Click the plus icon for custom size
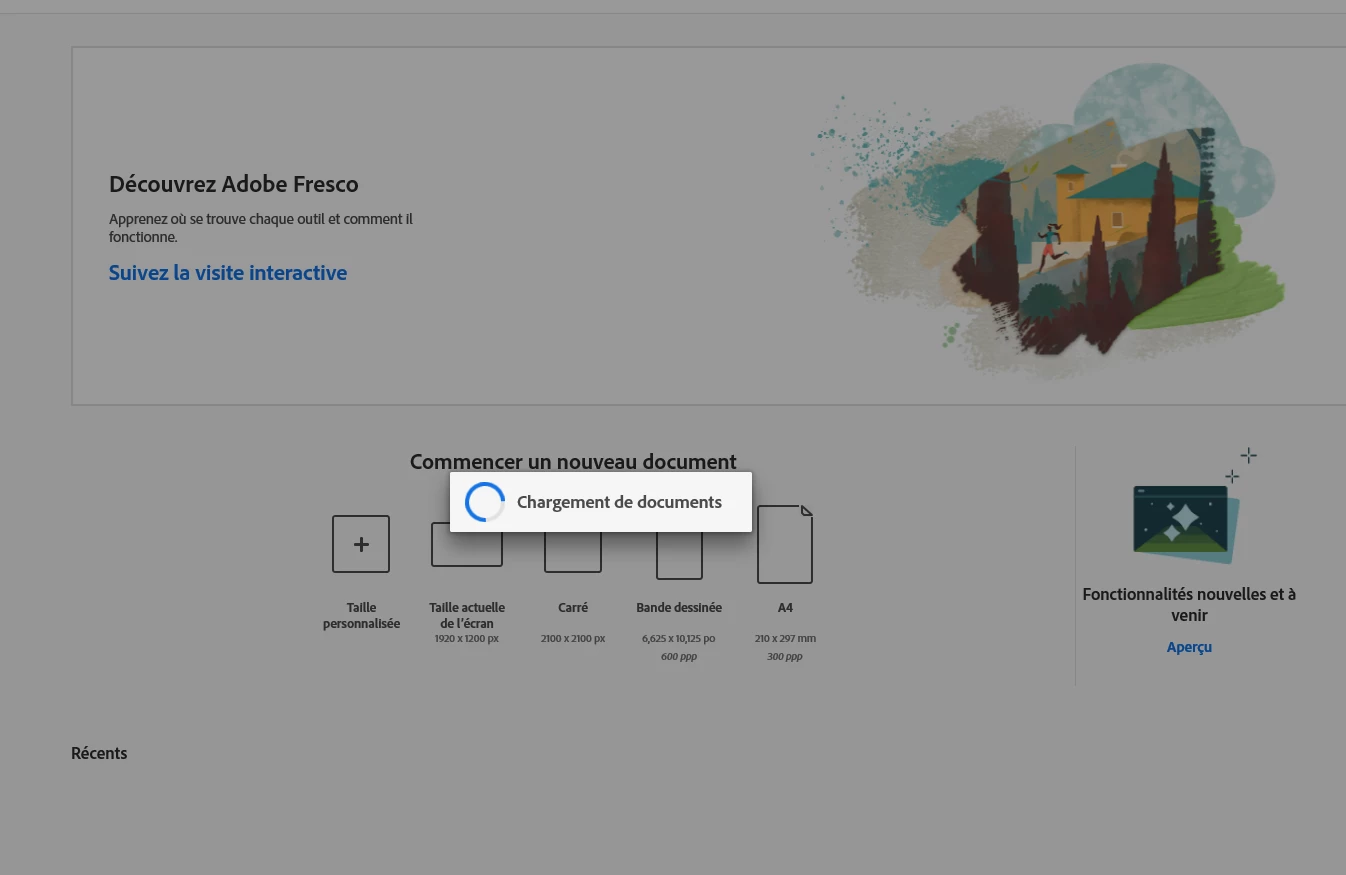Viewport: 1346px width, 875px height. [361, 544]
